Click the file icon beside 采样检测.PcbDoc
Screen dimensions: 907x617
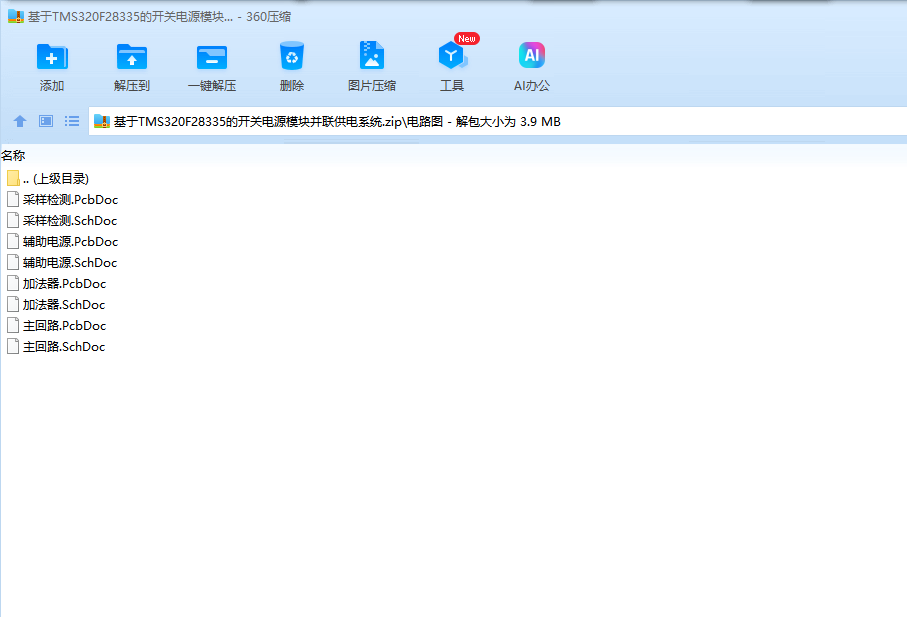pos(13,199)
